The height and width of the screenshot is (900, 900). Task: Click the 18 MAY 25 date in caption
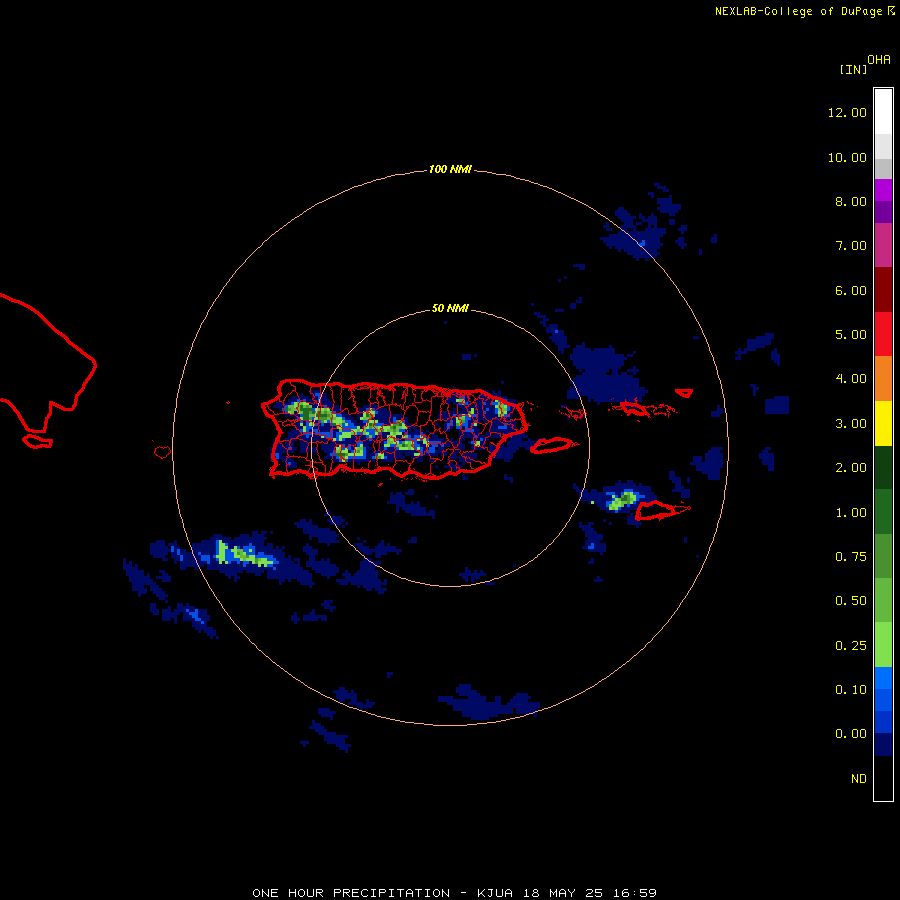(x=562, y=893)
